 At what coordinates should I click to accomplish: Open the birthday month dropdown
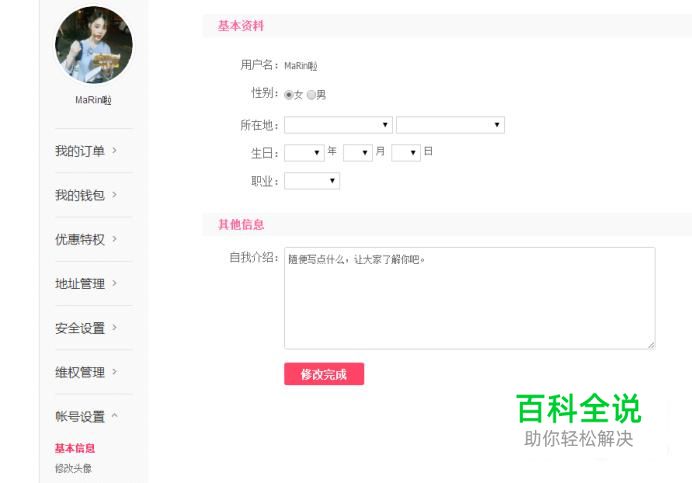pos(357,153)
